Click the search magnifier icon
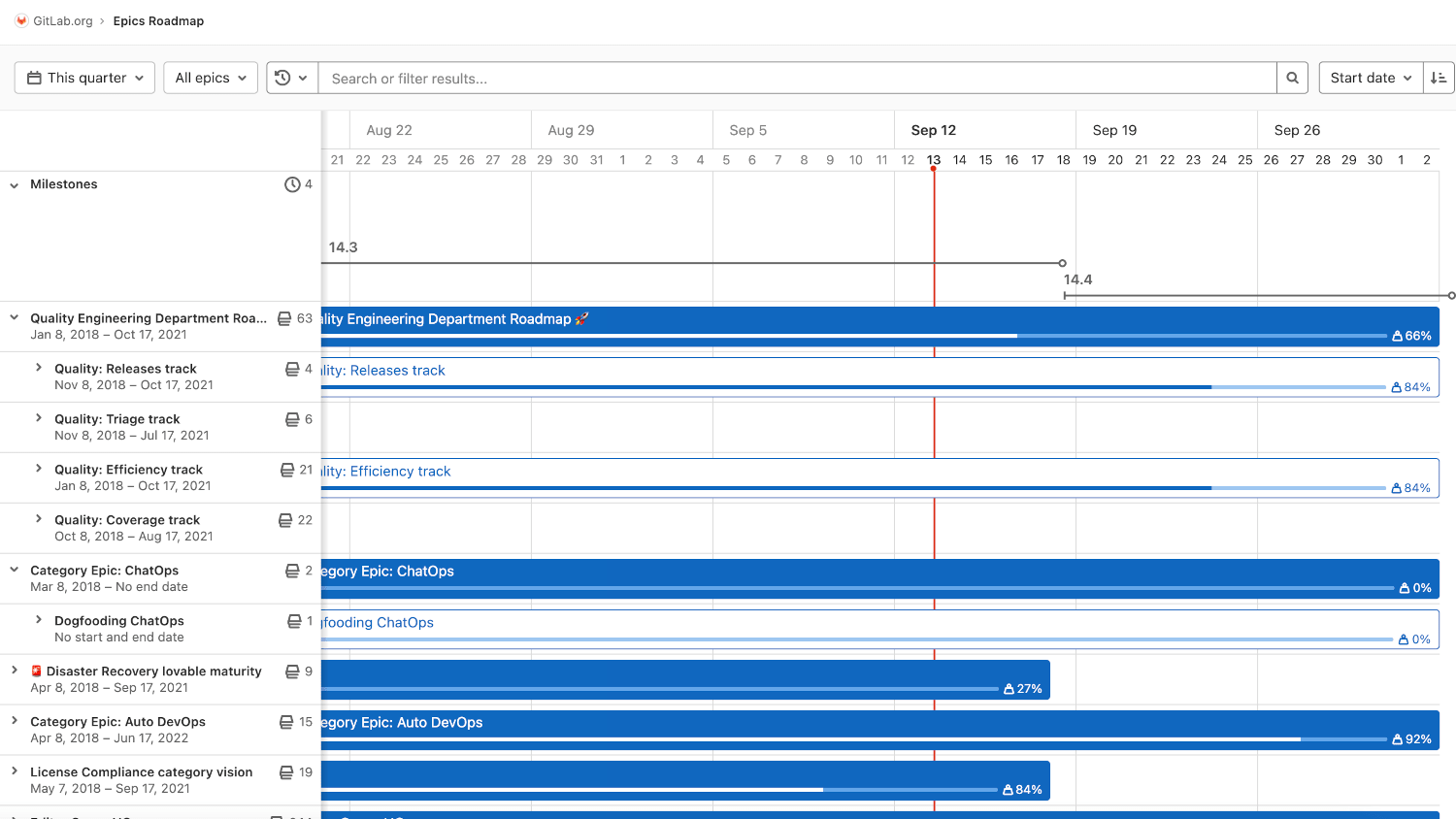 pos(1292,78)
